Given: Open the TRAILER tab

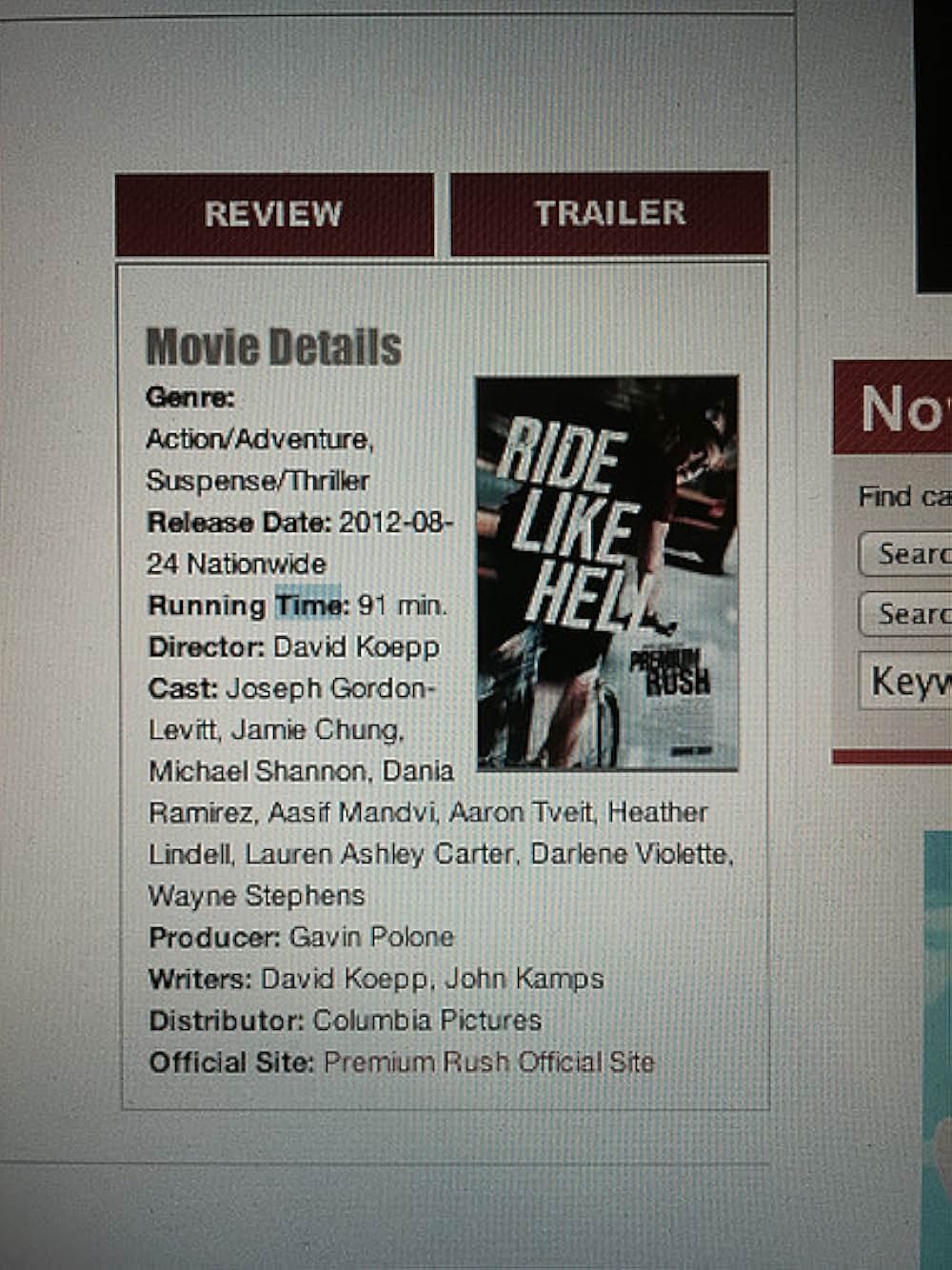Looking at the screenshot, I should (609, 213).
